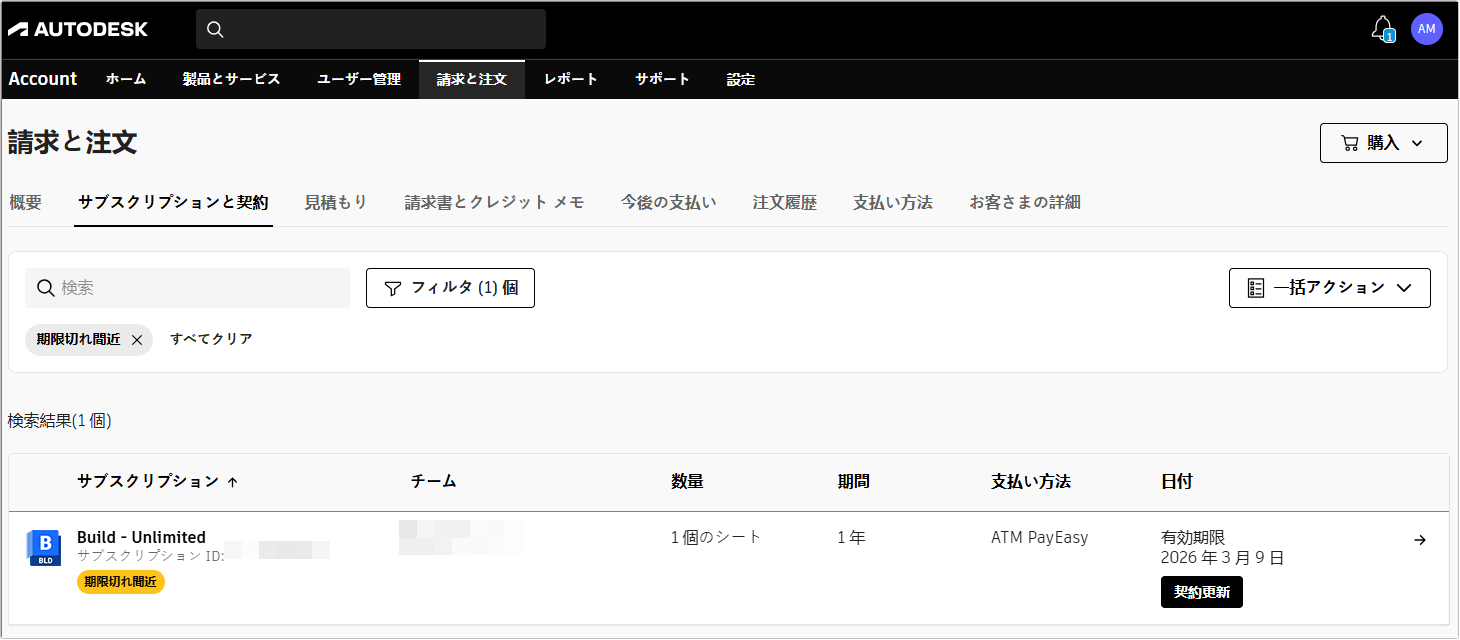Sort by the サブスクリプション column header
Screen dimensions: 1460x640
click(x=157, y=482)
